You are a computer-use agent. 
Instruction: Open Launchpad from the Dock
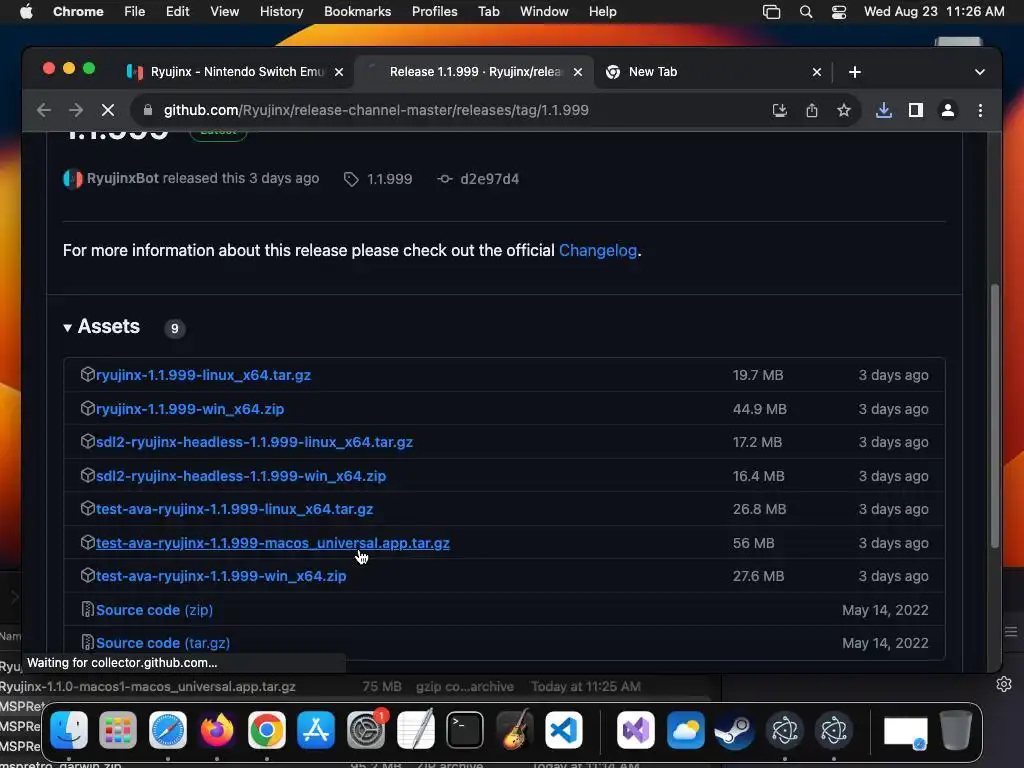[x=118, y=730]
